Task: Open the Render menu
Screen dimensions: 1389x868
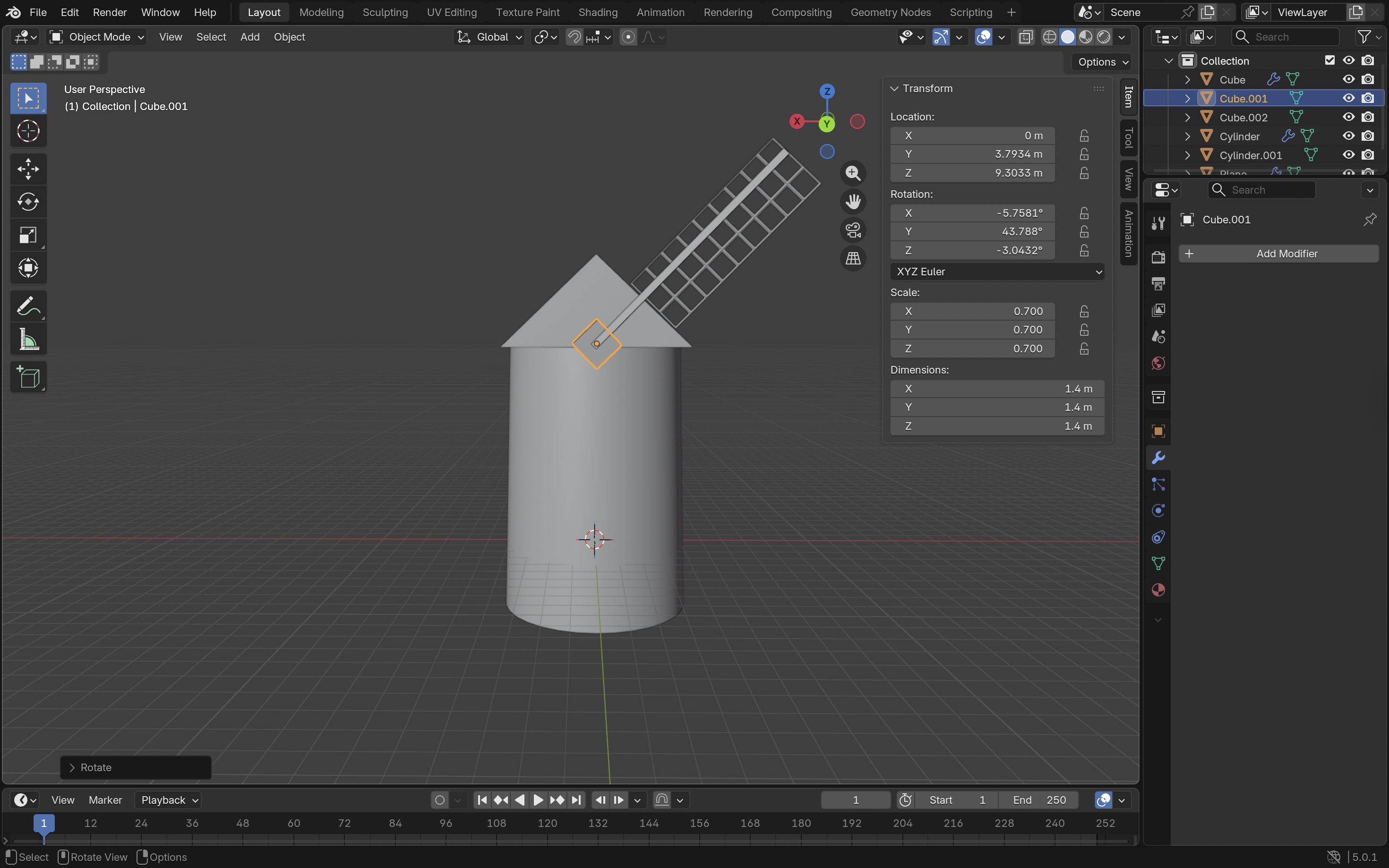Action: click(x=110, y=12)
